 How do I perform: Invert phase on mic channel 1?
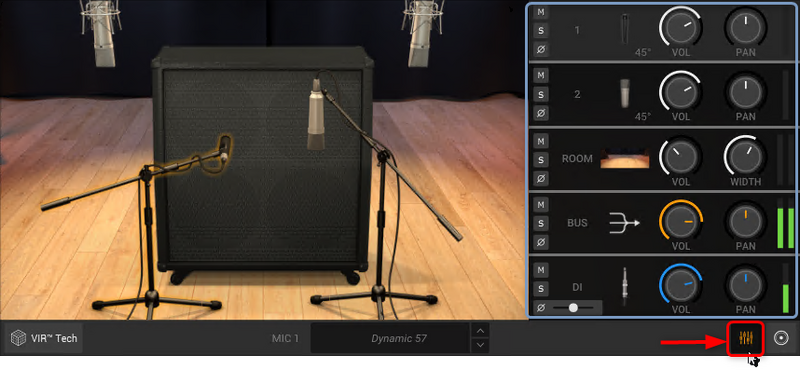pos(541,49)
